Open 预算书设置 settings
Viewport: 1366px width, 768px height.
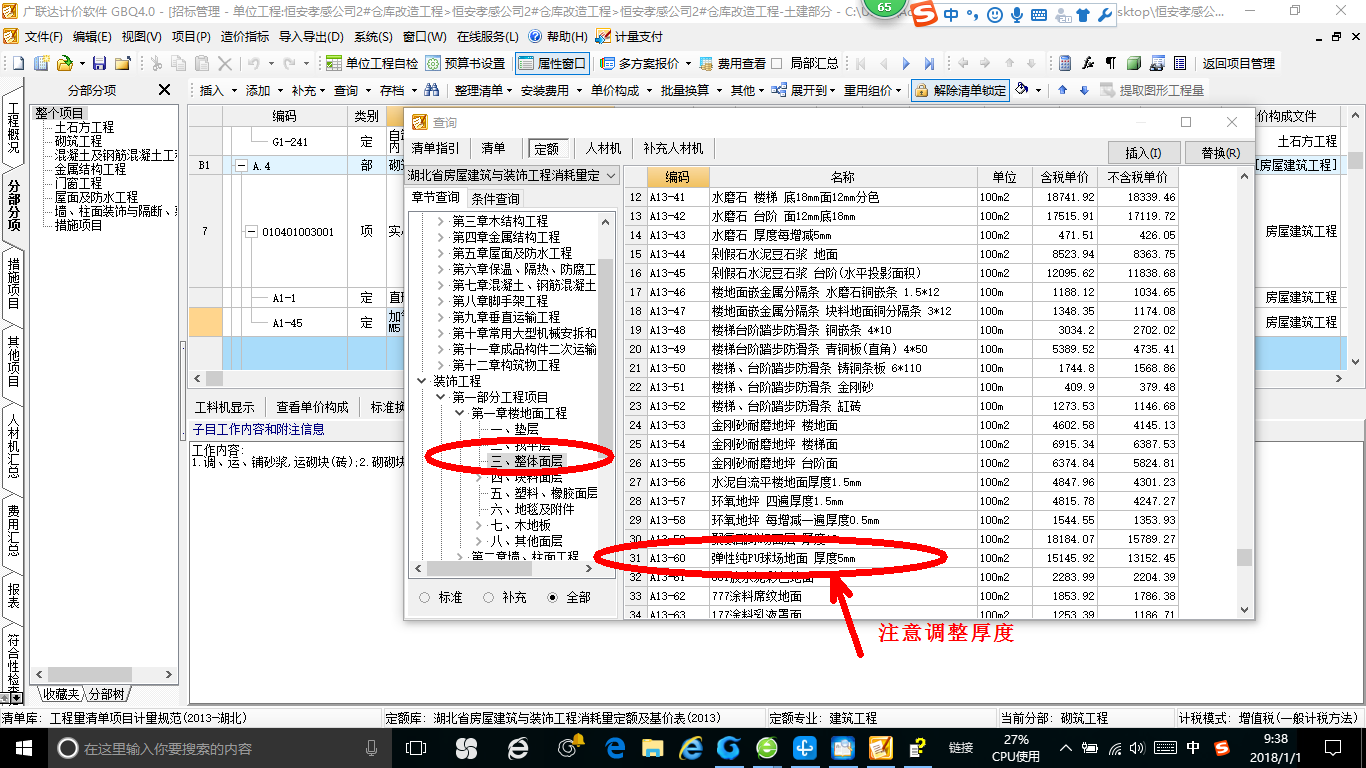click(x=465, y=63)
